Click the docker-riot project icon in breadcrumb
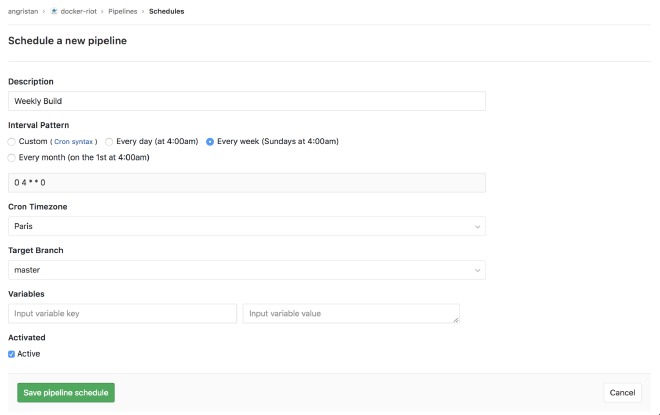The height and width of the screenshot is (415, 660). pos(54,11)
